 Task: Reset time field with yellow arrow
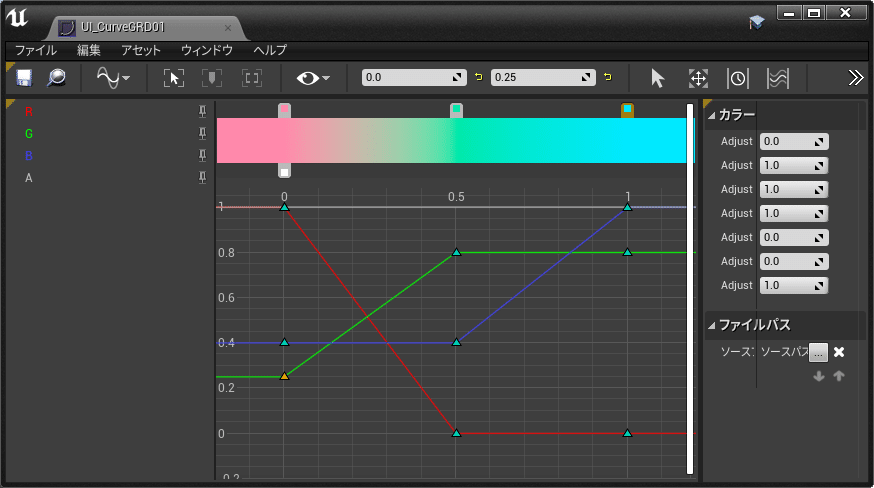click(x=479, y=77)
